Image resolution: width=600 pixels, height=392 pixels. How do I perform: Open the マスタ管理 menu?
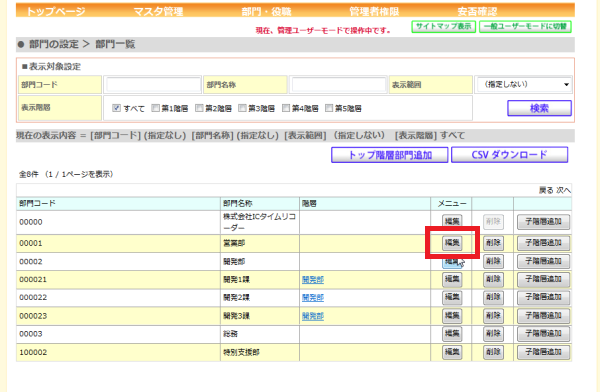[x=158, y=11]
